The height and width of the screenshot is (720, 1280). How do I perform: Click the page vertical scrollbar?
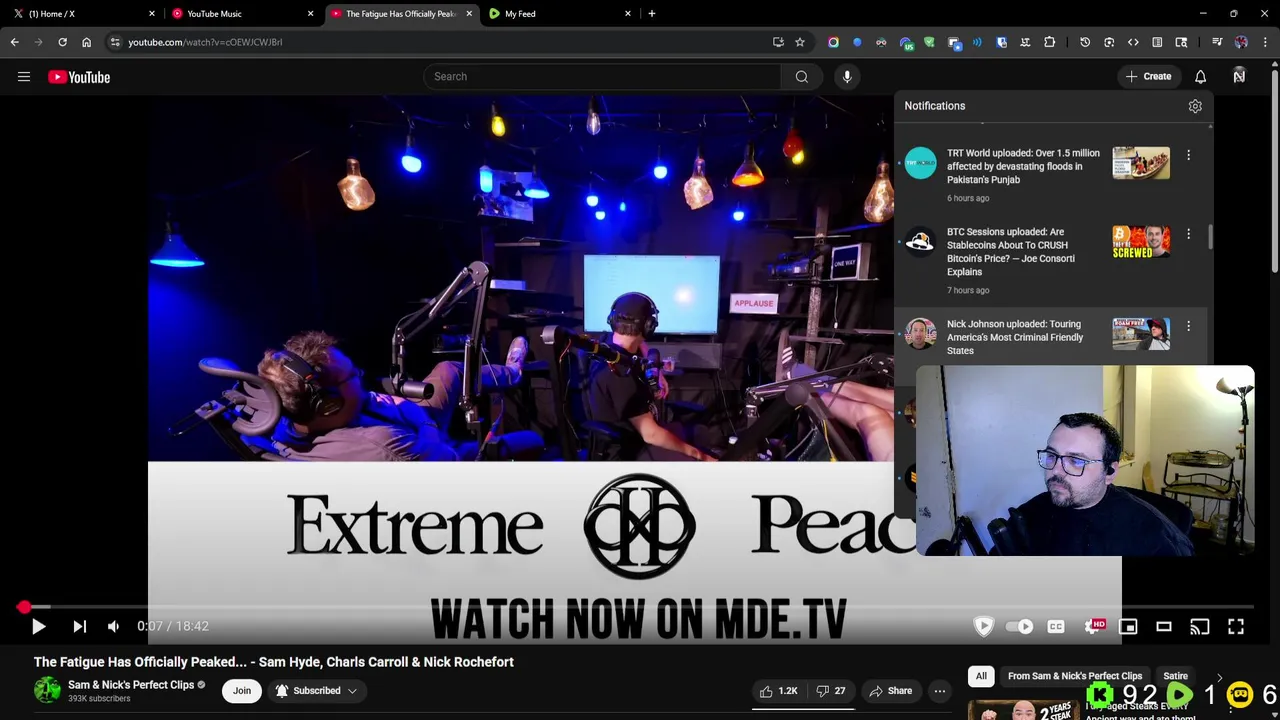(x=1274, y=170)
